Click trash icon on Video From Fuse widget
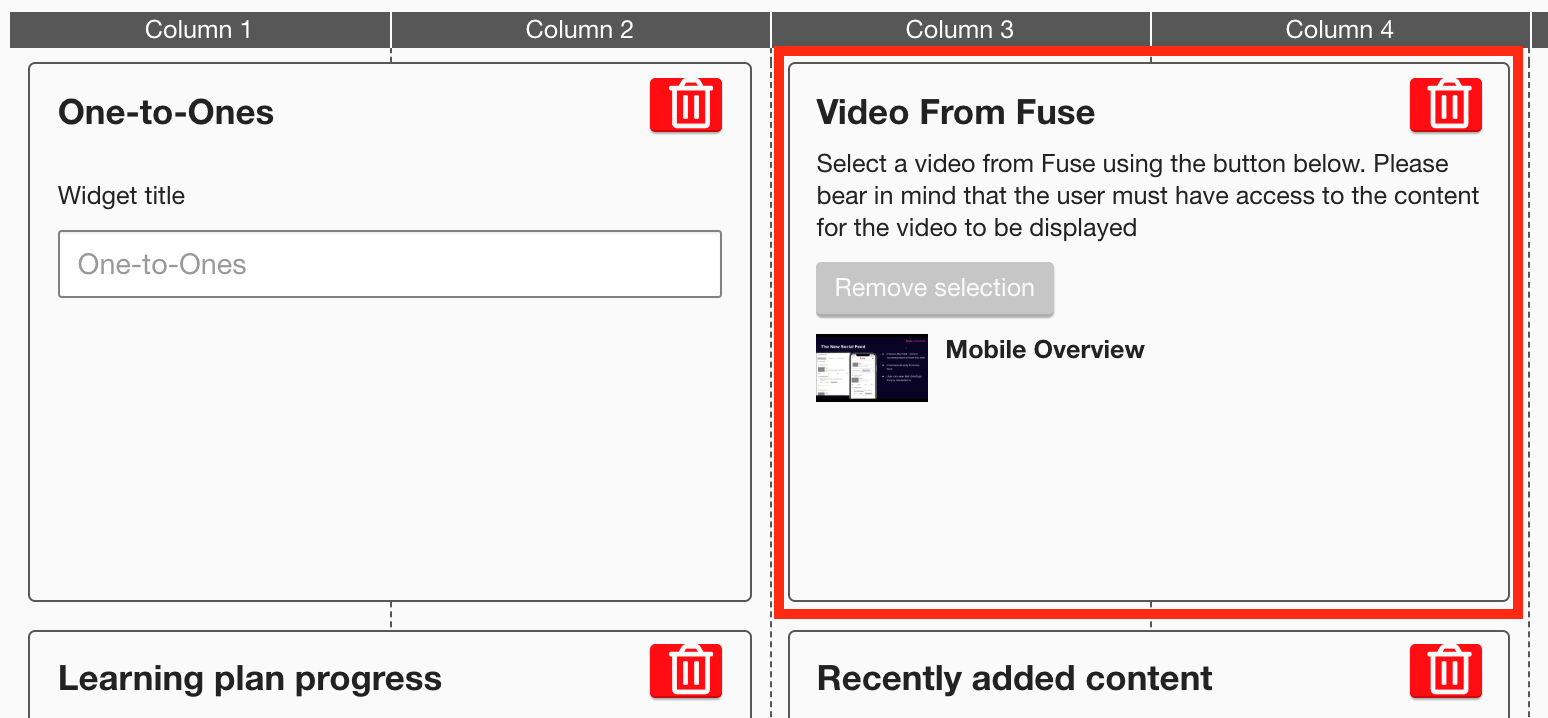Screen dimensions: 1548x718 tap(1446, 105)
